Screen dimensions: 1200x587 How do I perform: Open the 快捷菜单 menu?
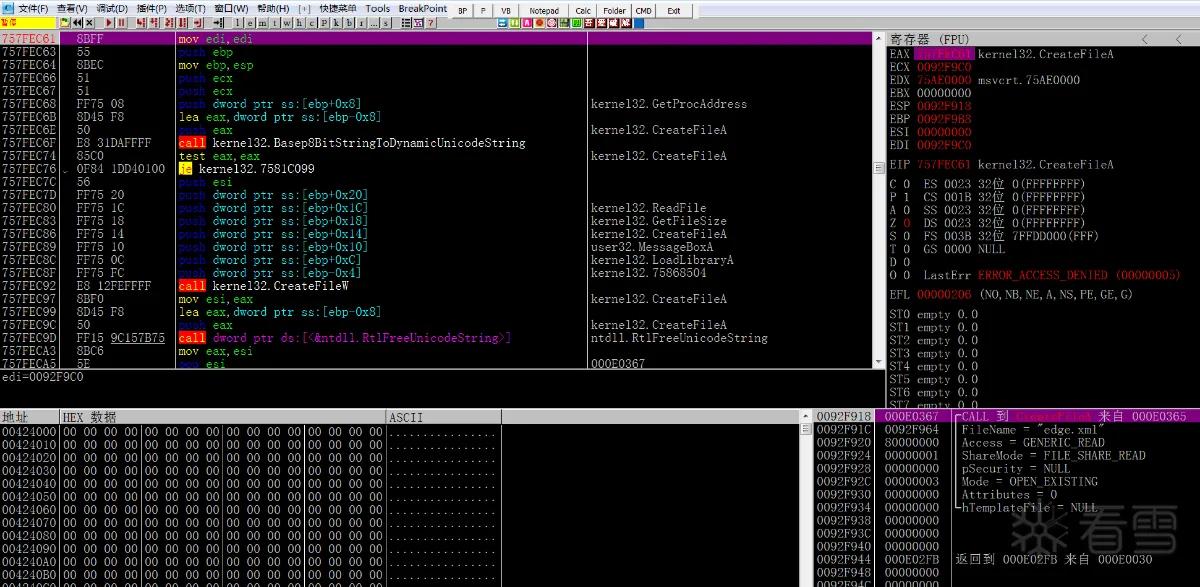[338, 9]
